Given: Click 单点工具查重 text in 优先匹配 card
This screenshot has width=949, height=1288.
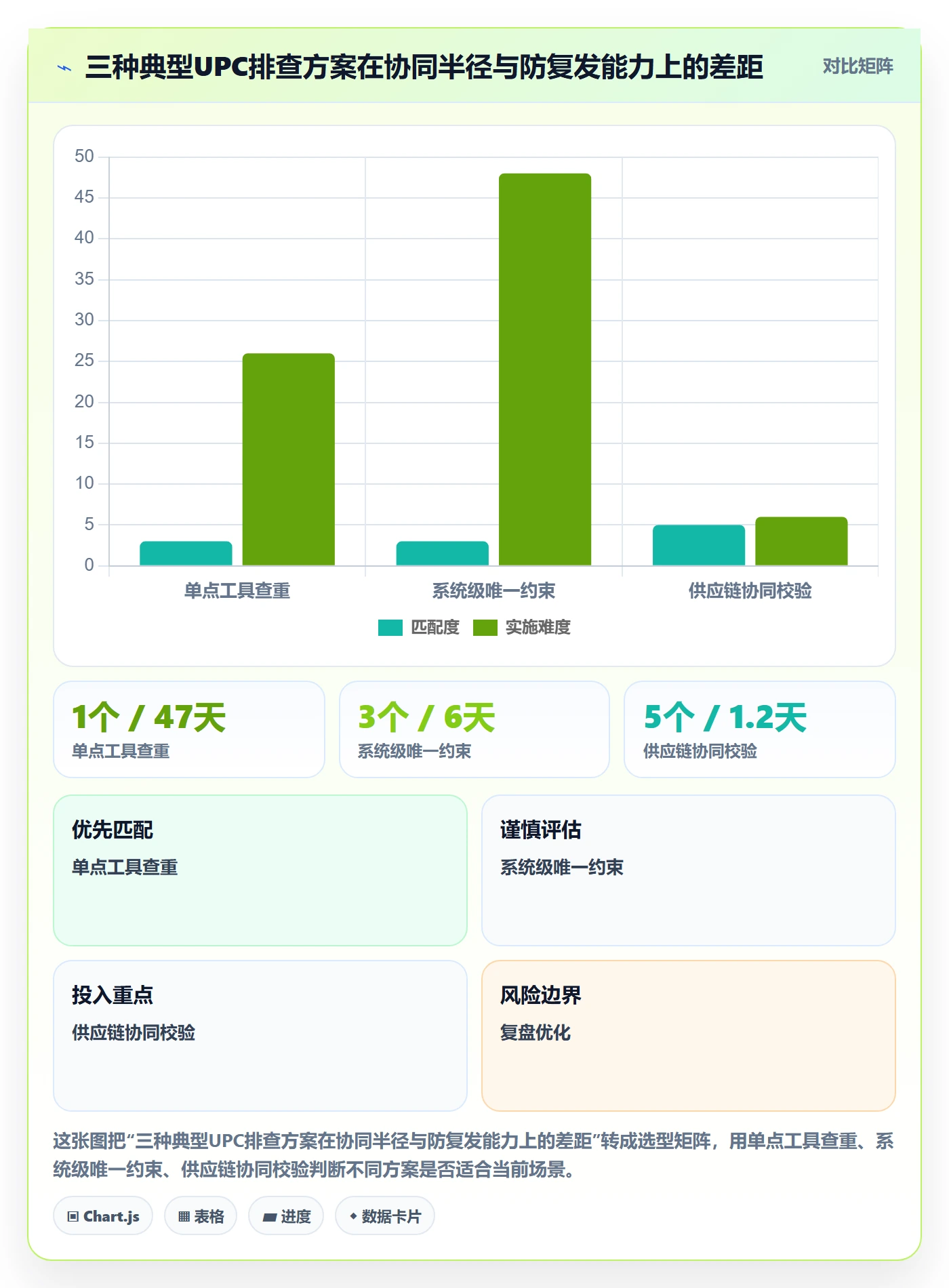Looking at the screenshot, I should (125, 867).
